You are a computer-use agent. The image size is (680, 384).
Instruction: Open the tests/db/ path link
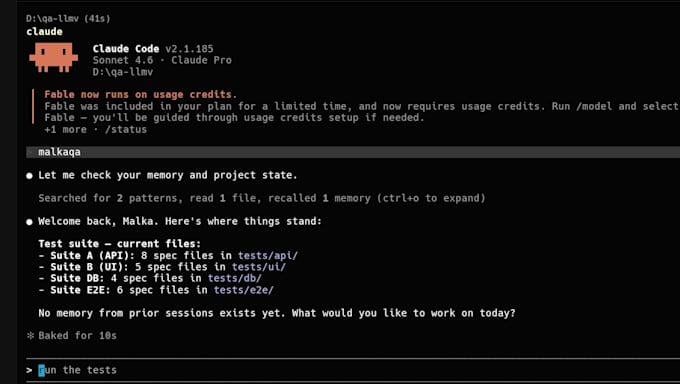click(x=235, y=278)
